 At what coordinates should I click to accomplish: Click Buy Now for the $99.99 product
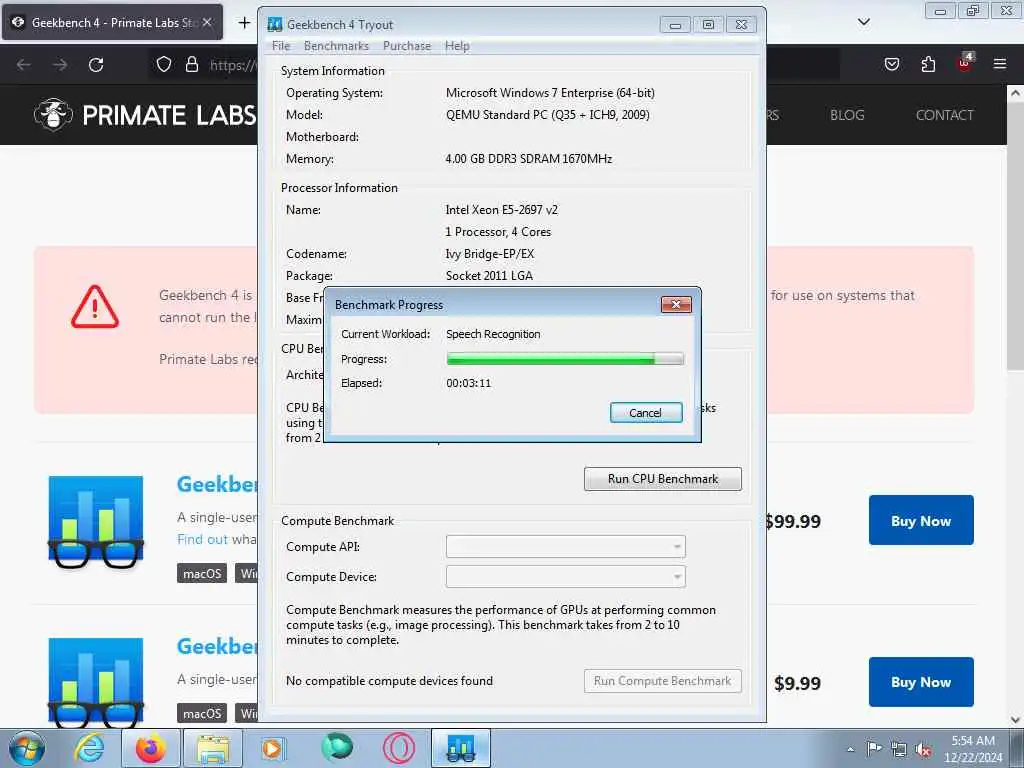921,520
